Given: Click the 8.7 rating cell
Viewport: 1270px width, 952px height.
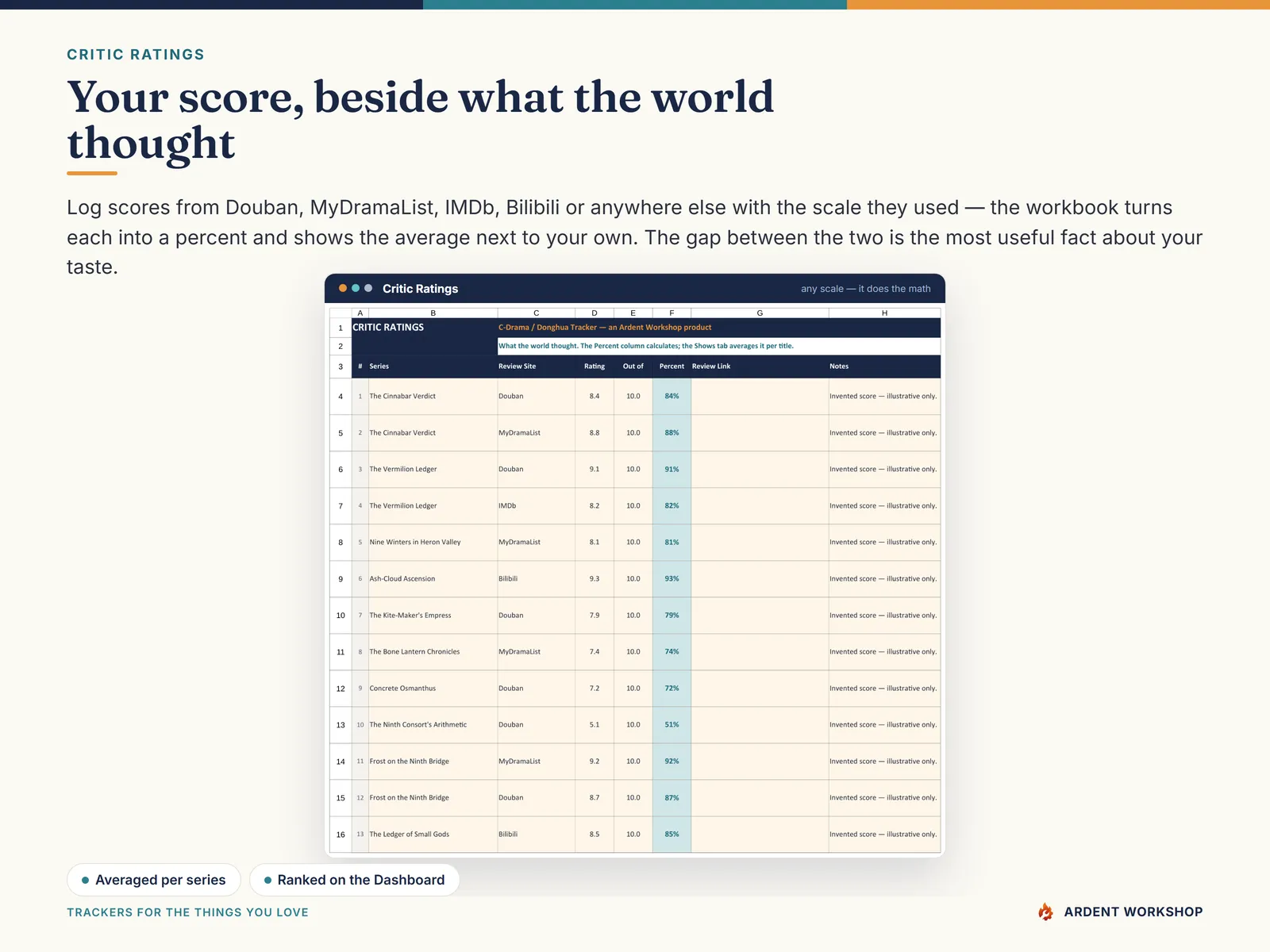Looking at the screenshot, I should (595, 797).
